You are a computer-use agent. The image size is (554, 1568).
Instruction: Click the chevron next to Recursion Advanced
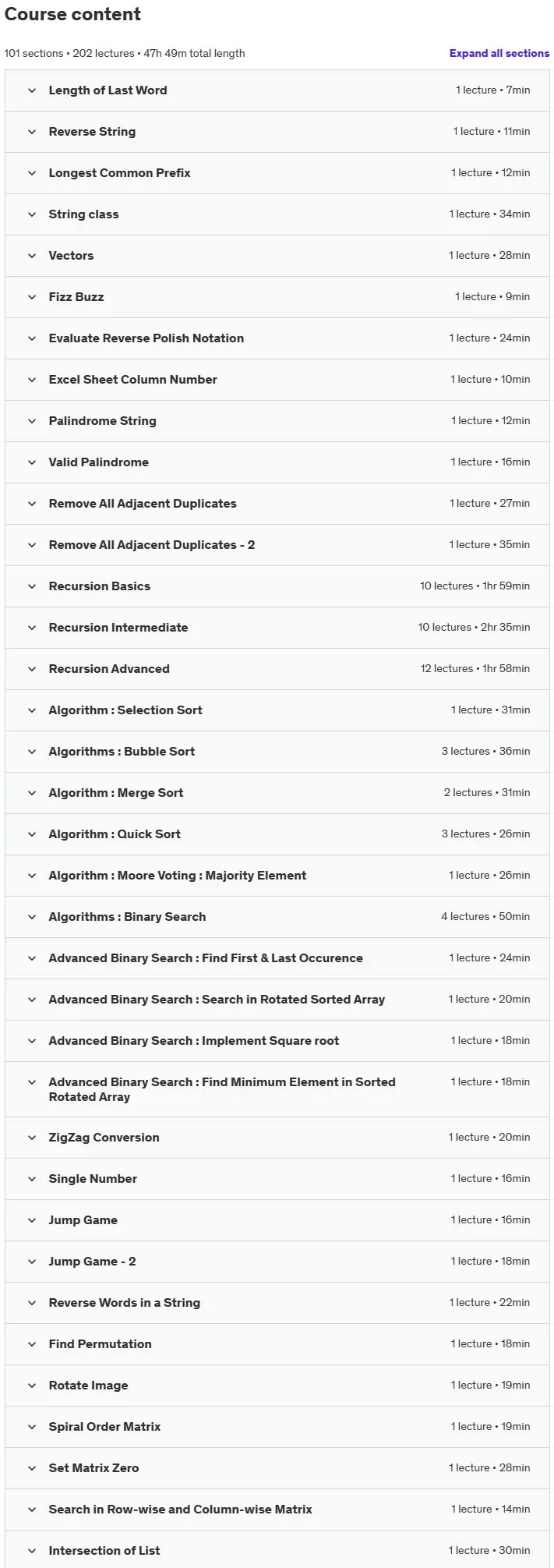tap(32, 669)
